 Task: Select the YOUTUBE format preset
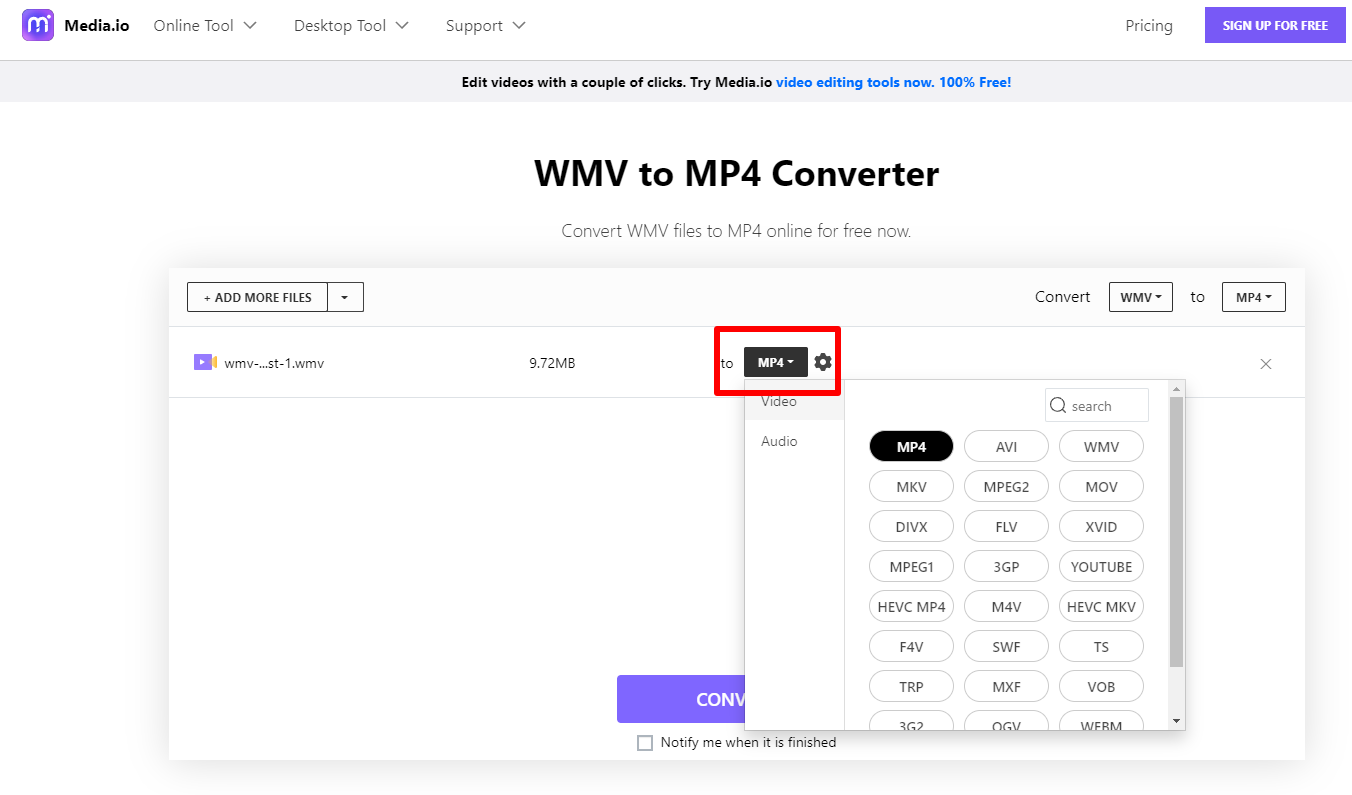coord(1101,567)
